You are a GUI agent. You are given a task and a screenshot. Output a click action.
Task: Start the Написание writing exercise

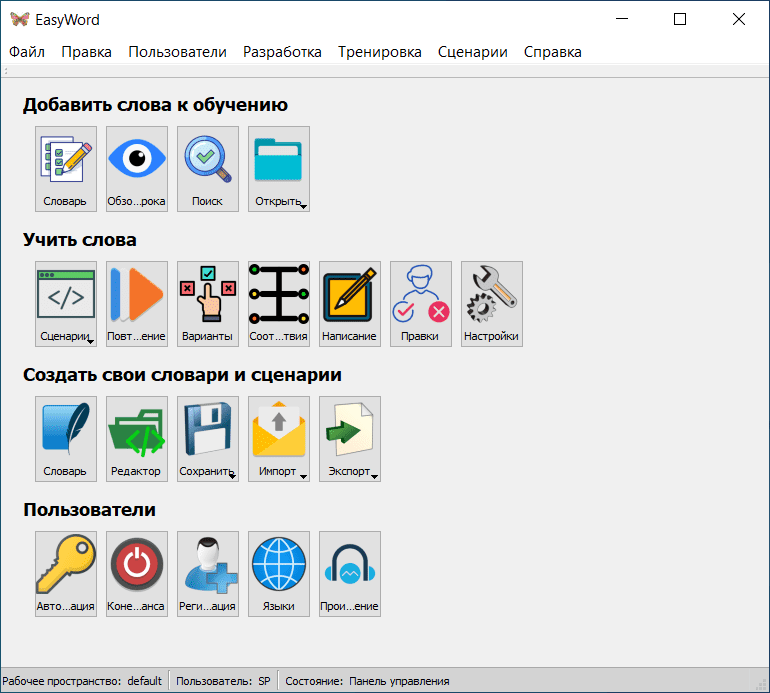click(350, 304)
